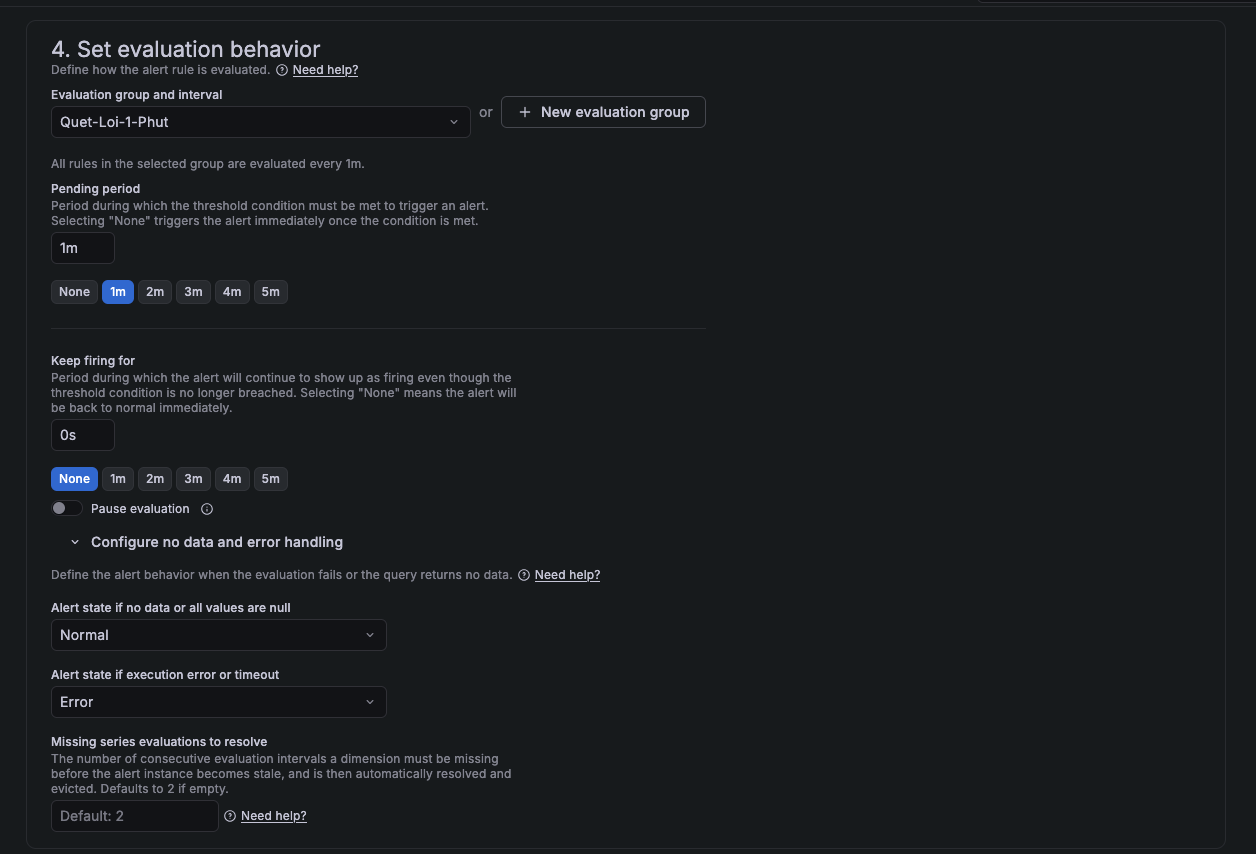Screen dimensions: 1256x854
Task: Open Need help link beside Missing series field
Action: click(x=273, y=816)
